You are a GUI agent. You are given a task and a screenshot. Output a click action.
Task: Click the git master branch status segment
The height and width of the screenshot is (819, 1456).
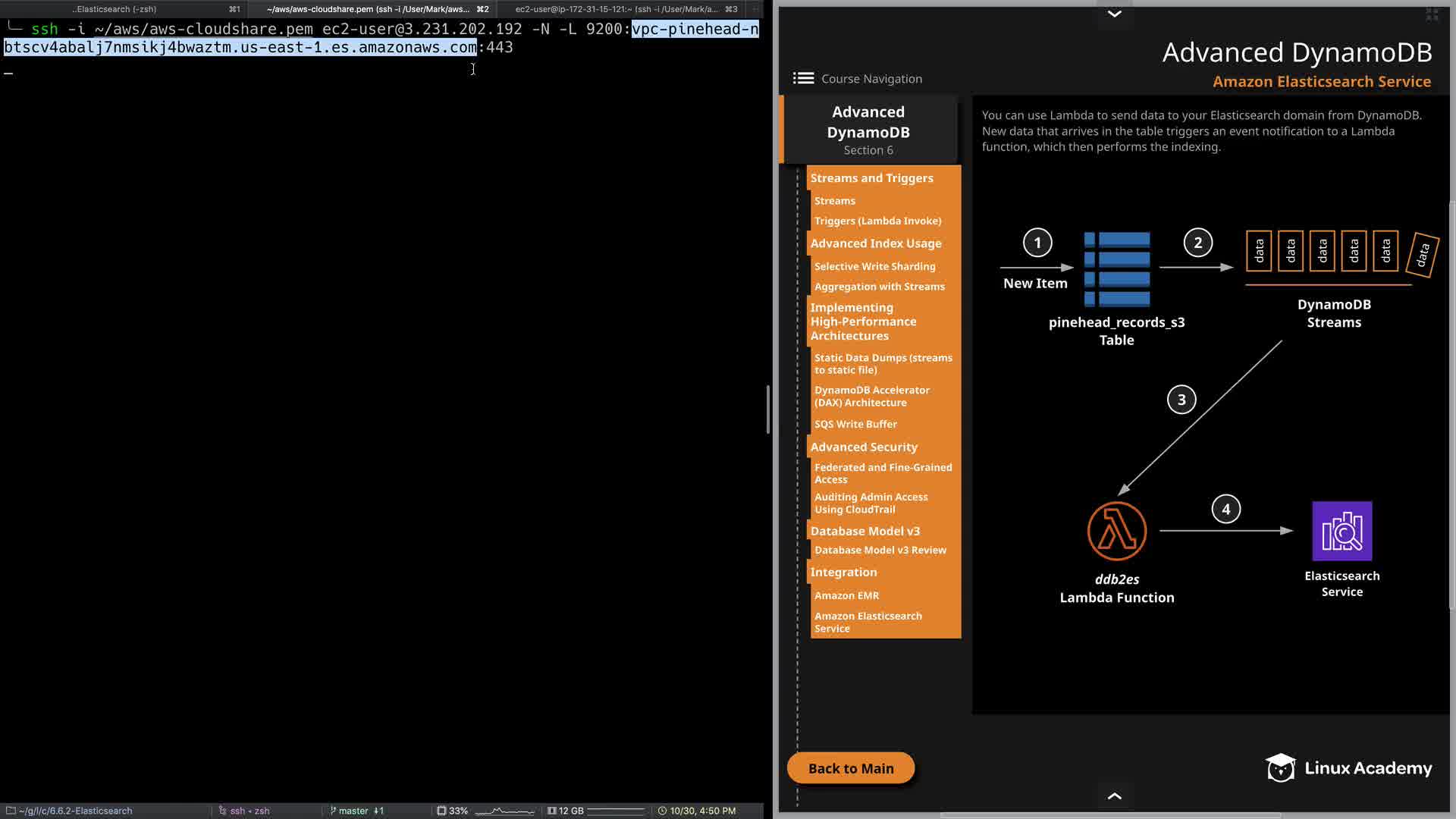tap(356, 811)
